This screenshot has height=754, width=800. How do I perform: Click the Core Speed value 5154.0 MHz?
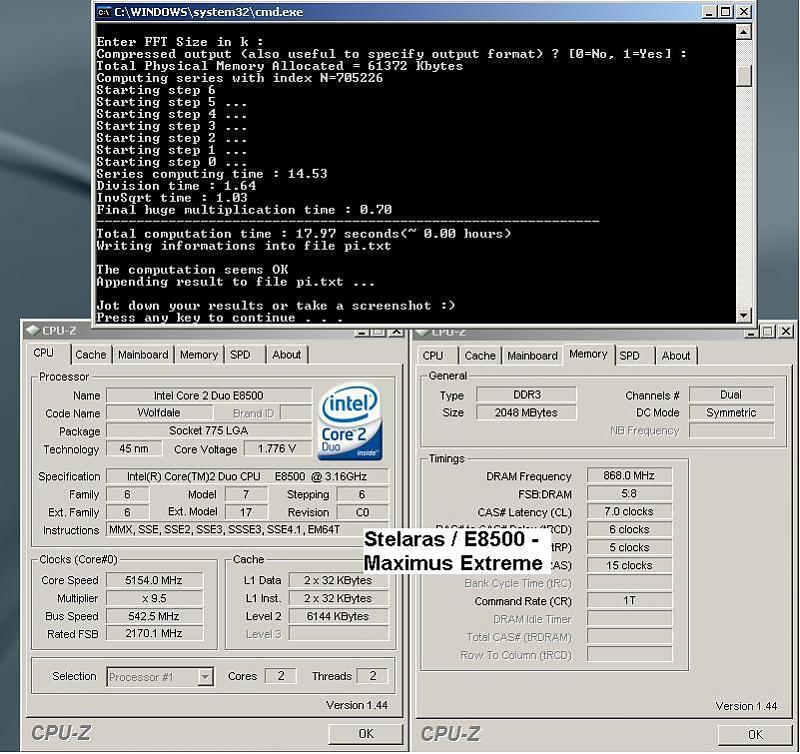(154, 580)
